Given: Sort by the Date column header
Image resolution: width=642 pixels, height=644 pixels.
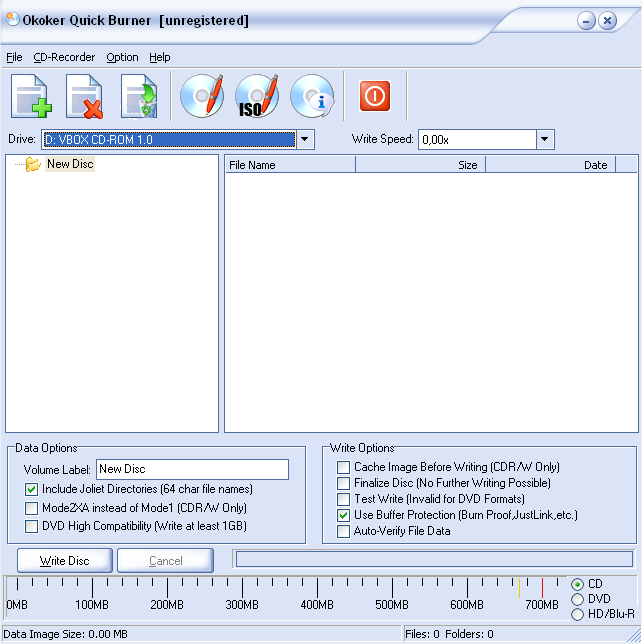Looking at the screenshot, I should point(550,165).
